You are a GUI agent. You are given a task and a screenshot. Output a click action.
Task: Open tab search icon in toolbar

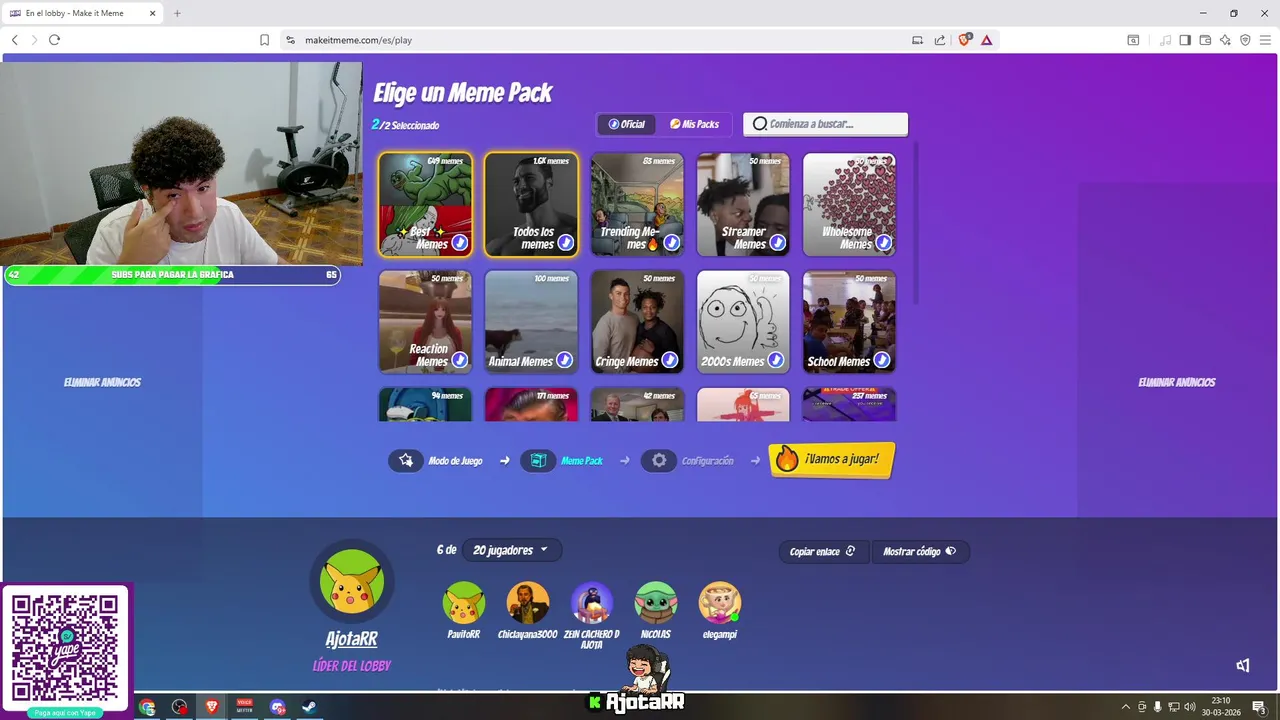pyautogui.click(x=1133, y=40)
